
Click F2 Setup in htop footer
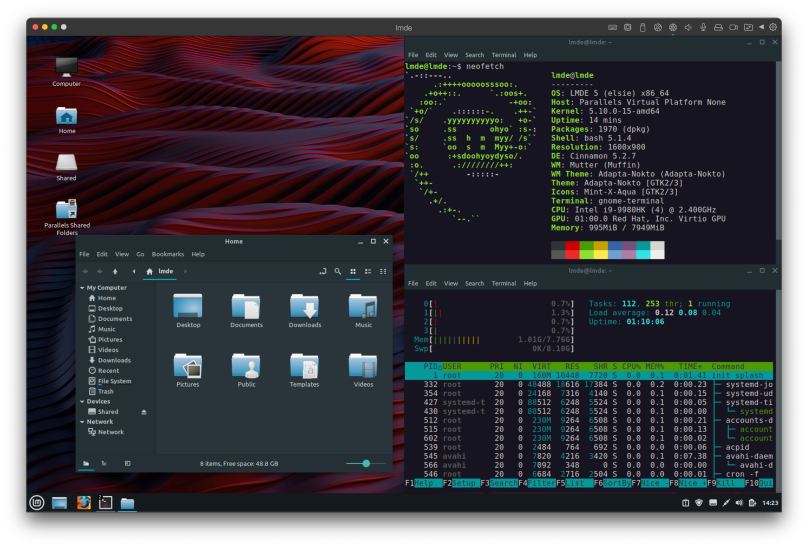point(461,483)
